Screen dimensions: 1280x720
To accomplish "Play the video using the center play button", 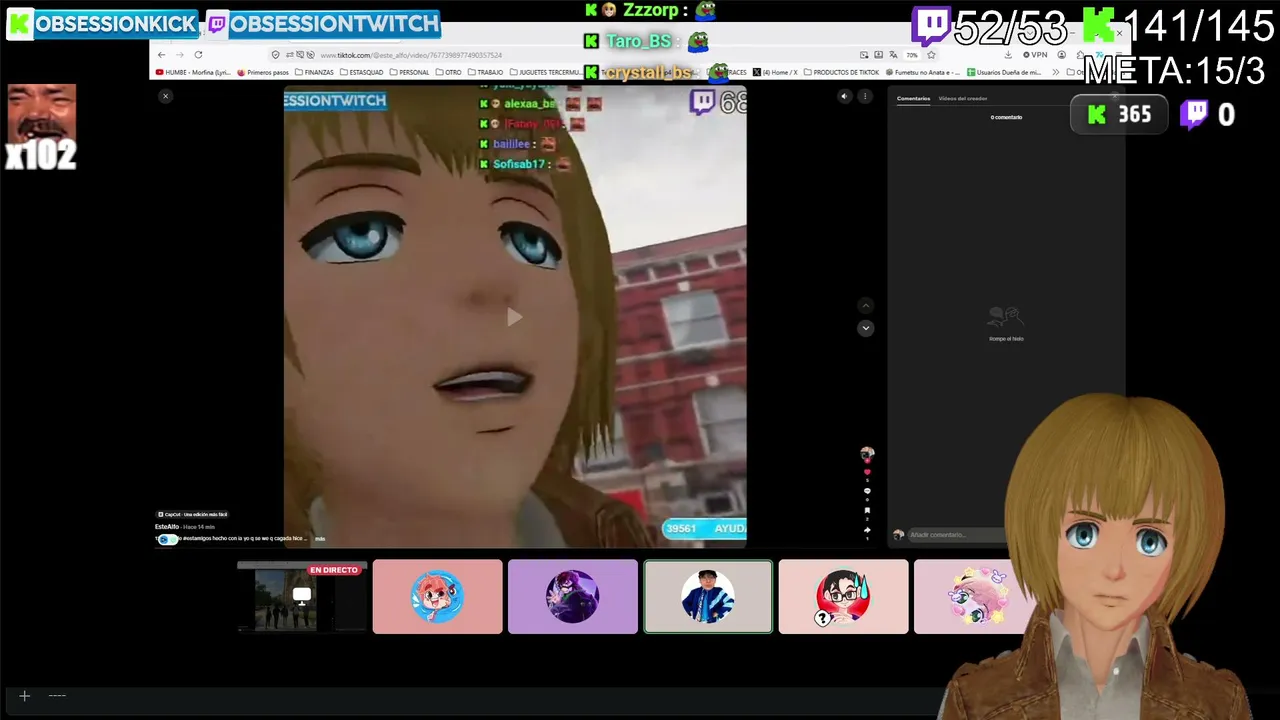I will (x=514, y=317).
